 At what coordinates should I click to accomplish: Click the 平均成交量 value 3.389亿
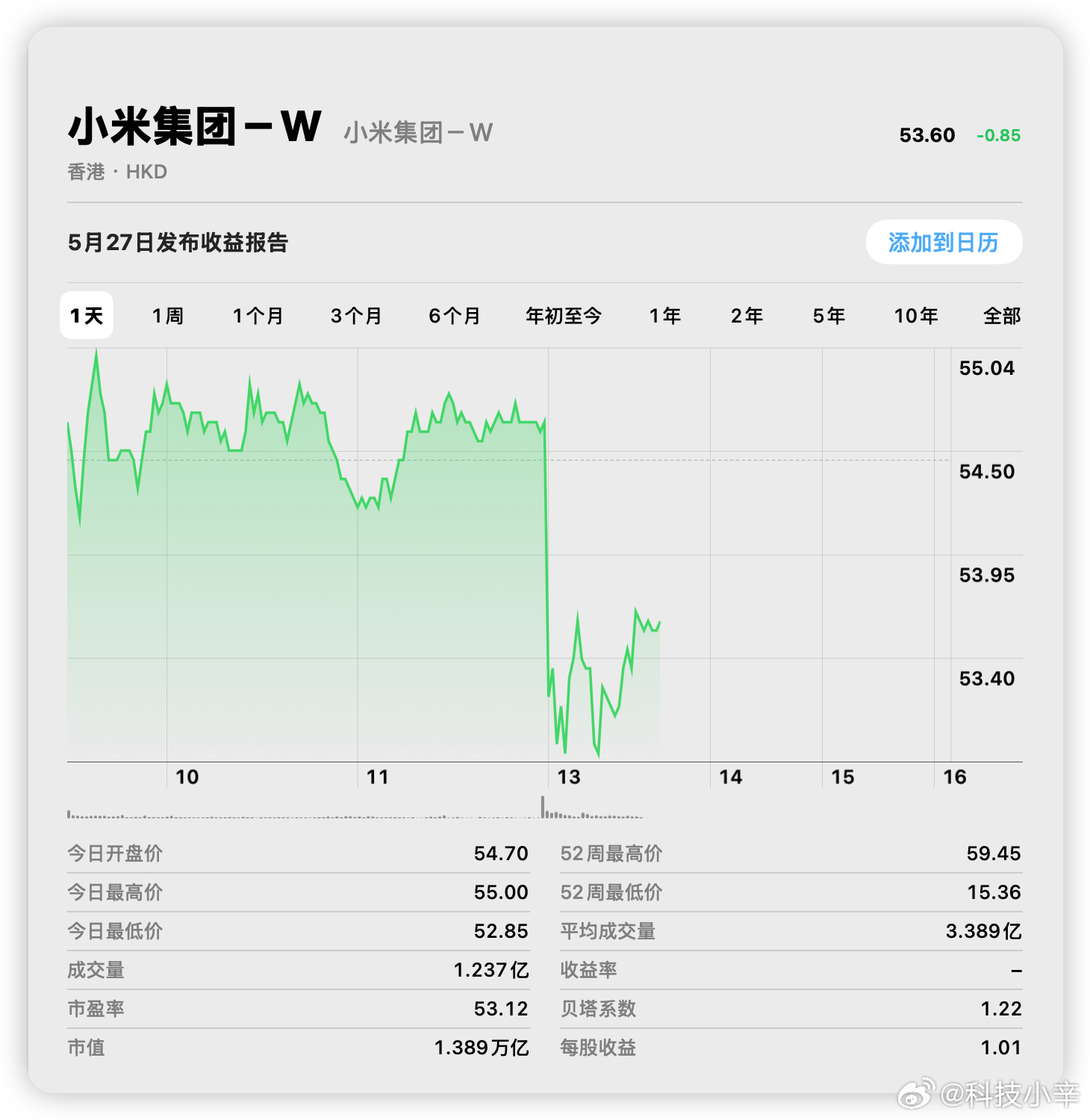click(x=983, y=931)
